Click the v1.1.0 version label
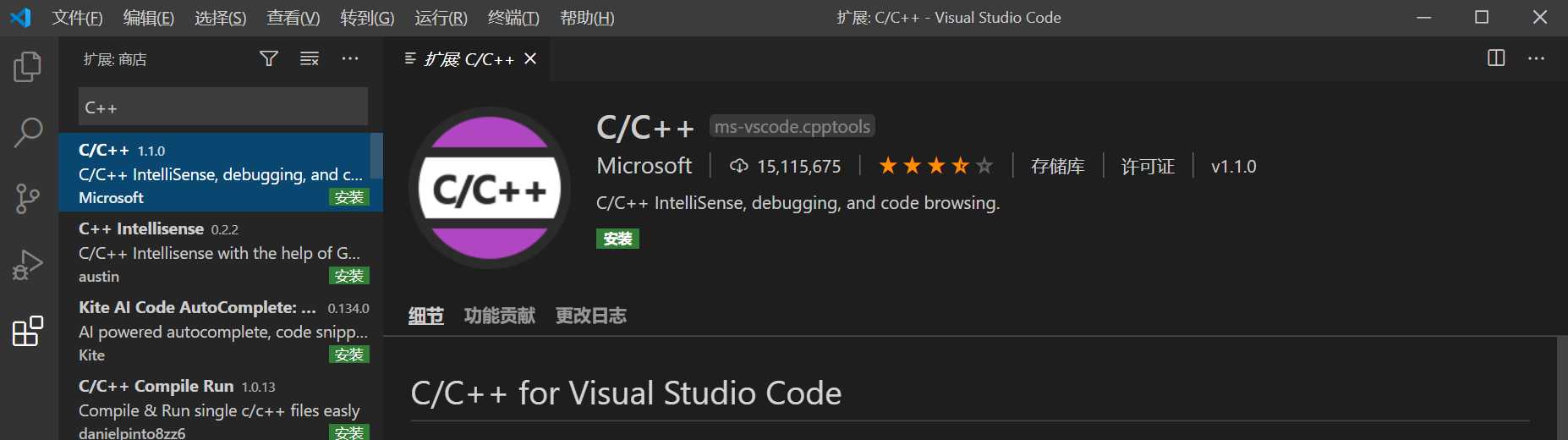The image size is (1568, 440). point(1234,167)
